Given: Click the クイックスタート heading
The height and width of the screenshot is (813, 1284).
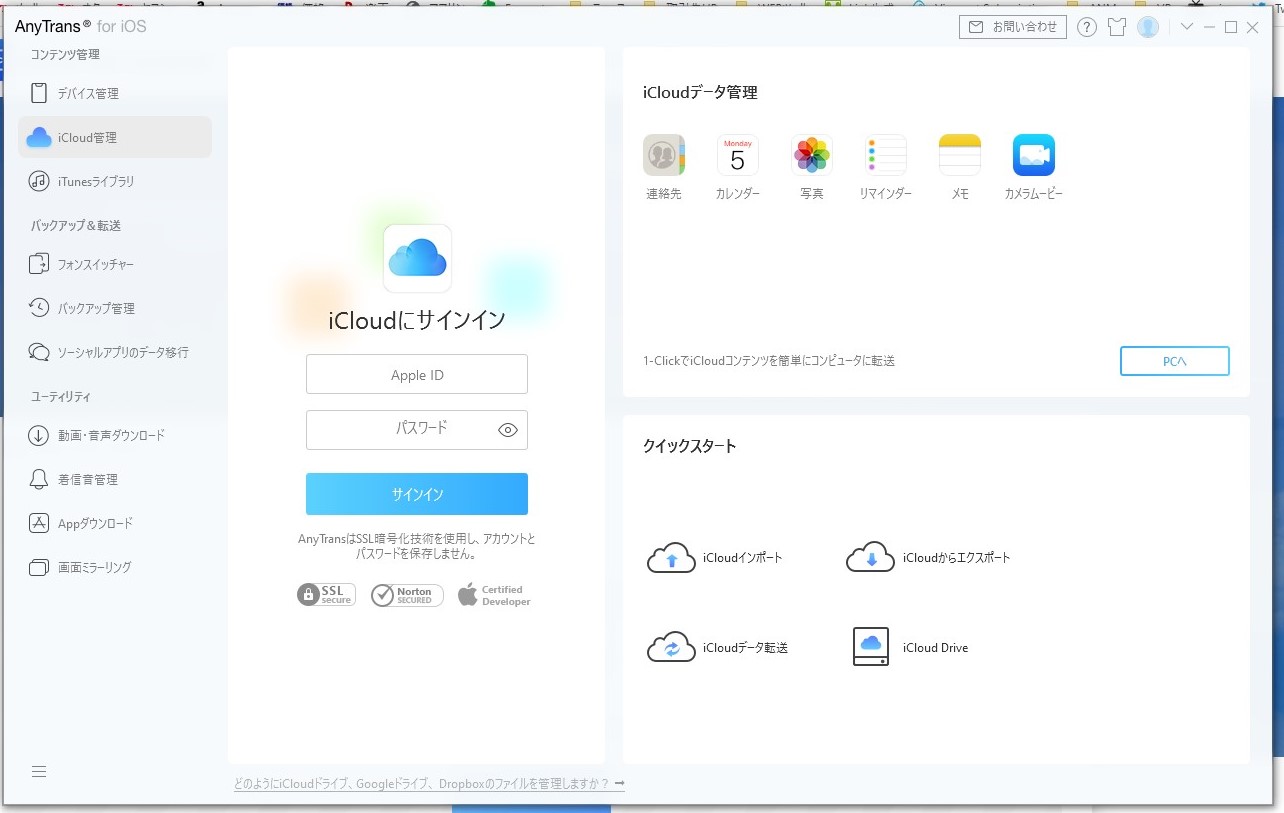Looking at the screenshot, I should (690, 446).
